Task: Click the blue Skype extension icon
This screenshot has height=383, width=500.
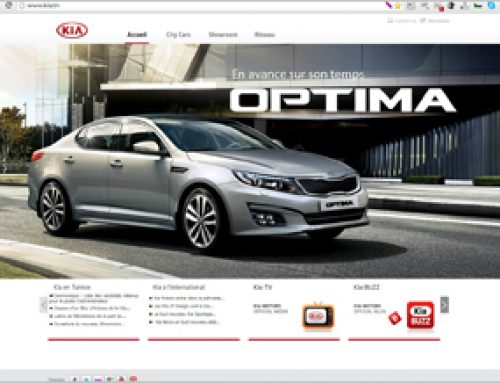Action: click(491, 5)
